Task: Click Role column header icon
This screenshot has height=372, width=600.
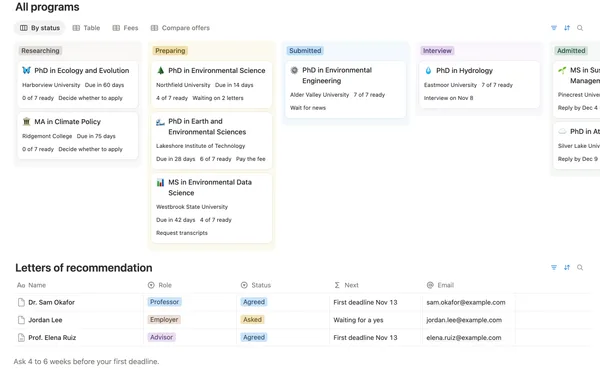Action: click(x=151, y=285)
